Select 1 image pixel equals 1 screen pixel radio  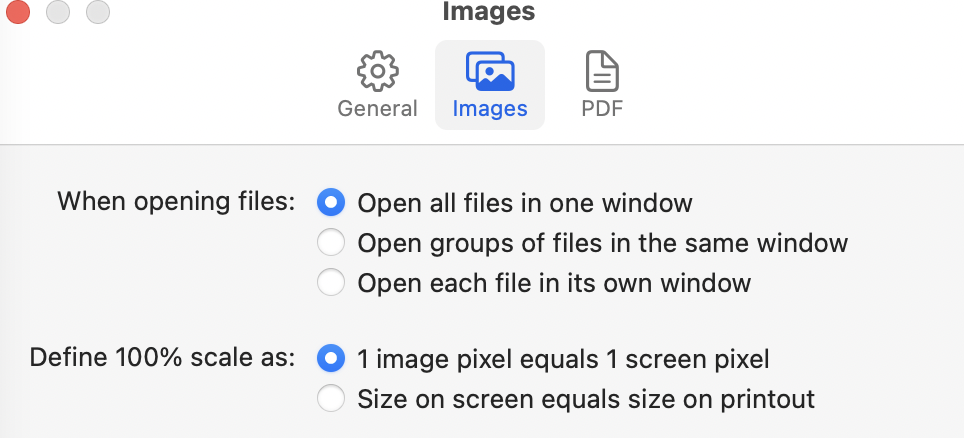(331, 358)
